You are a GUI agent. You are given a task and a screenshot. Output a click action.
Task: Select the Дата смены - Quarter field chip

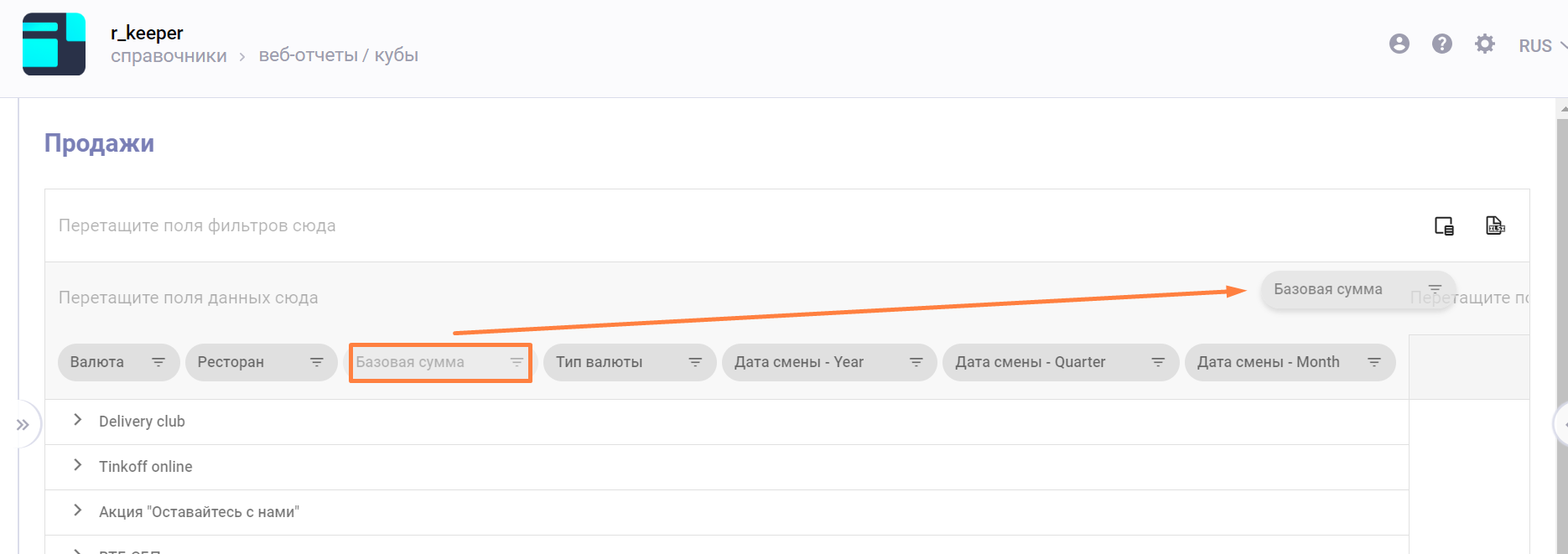[1031, 362]
